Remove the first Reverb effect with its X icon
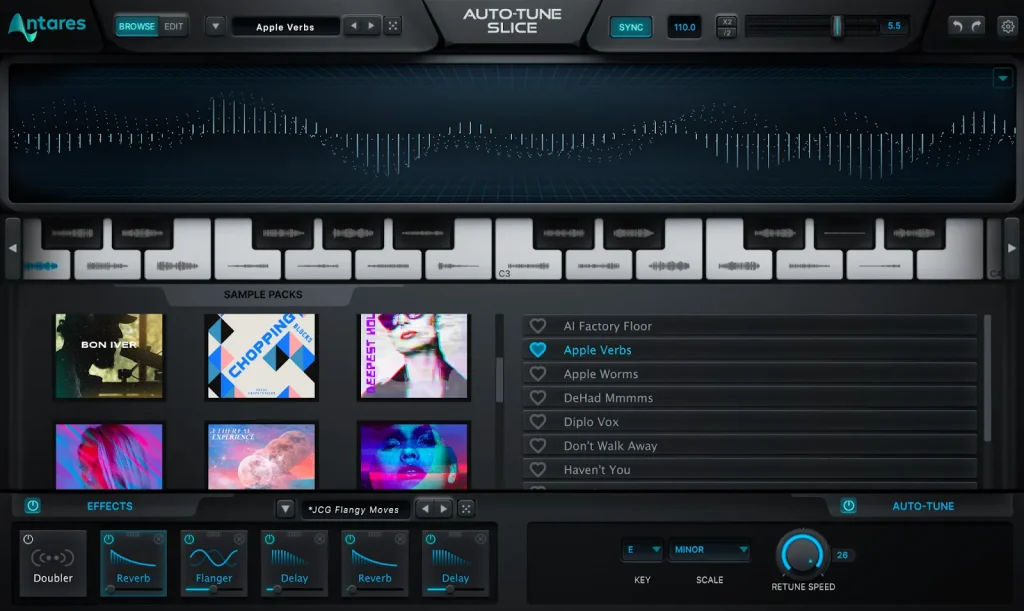 tap(159, 538)
